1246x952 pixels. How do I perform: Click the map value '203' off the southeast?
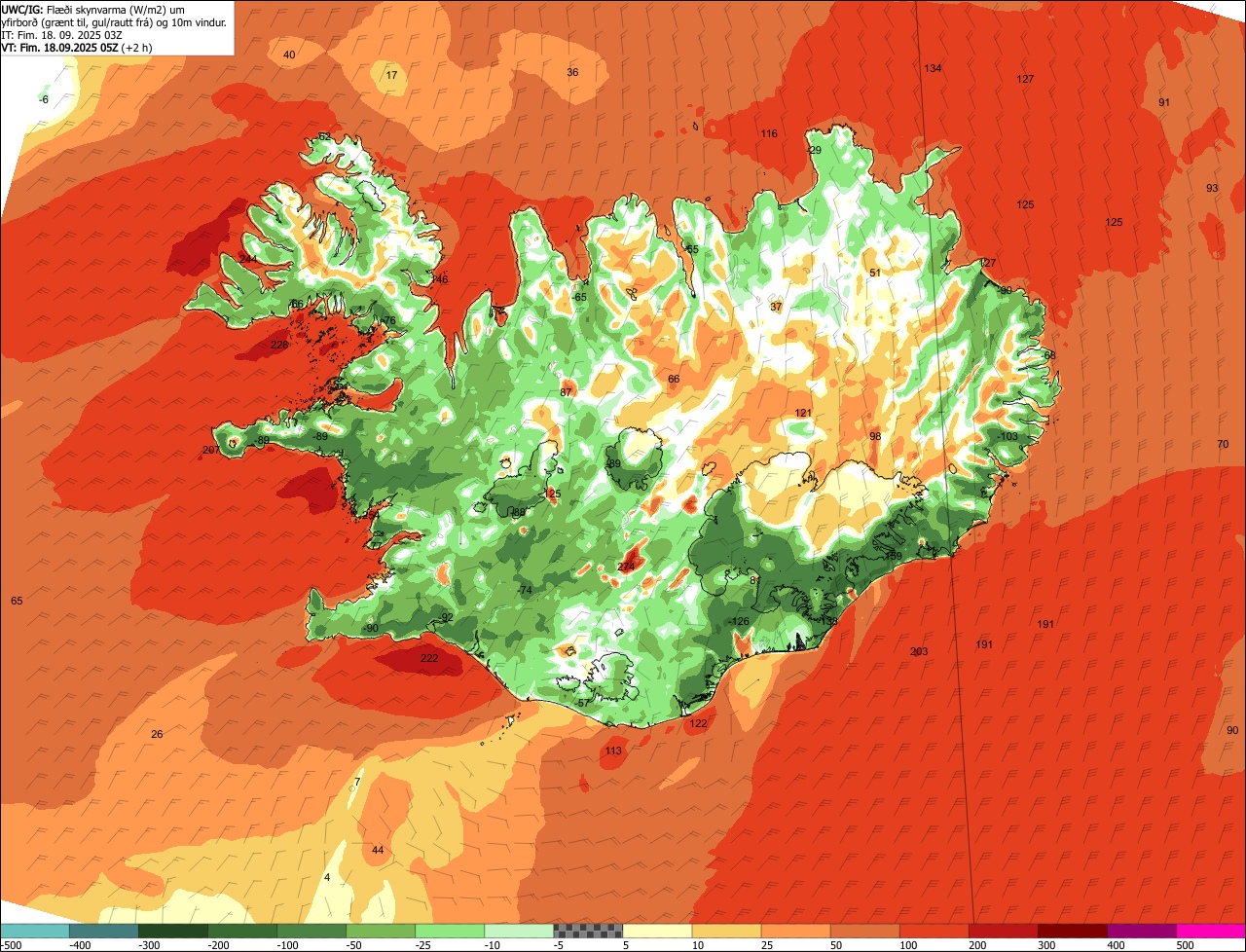pos(919,652)
